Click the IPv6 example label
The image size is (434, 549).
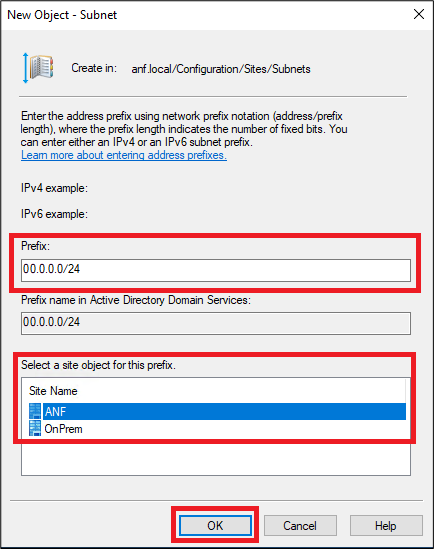point(54,214)
